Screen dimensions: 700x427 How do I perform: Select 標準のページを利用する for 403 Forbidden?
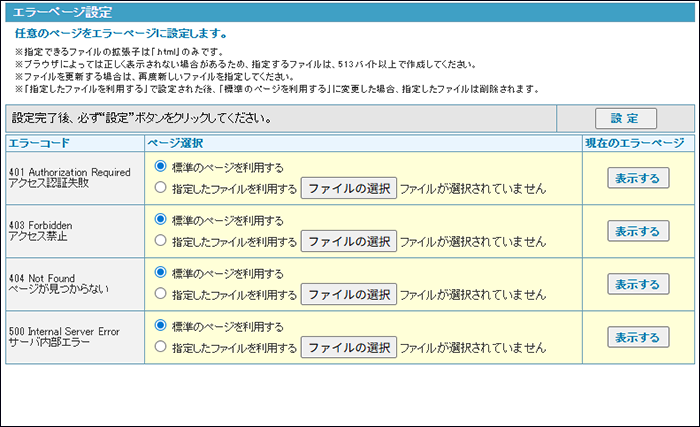coord(161,220)
